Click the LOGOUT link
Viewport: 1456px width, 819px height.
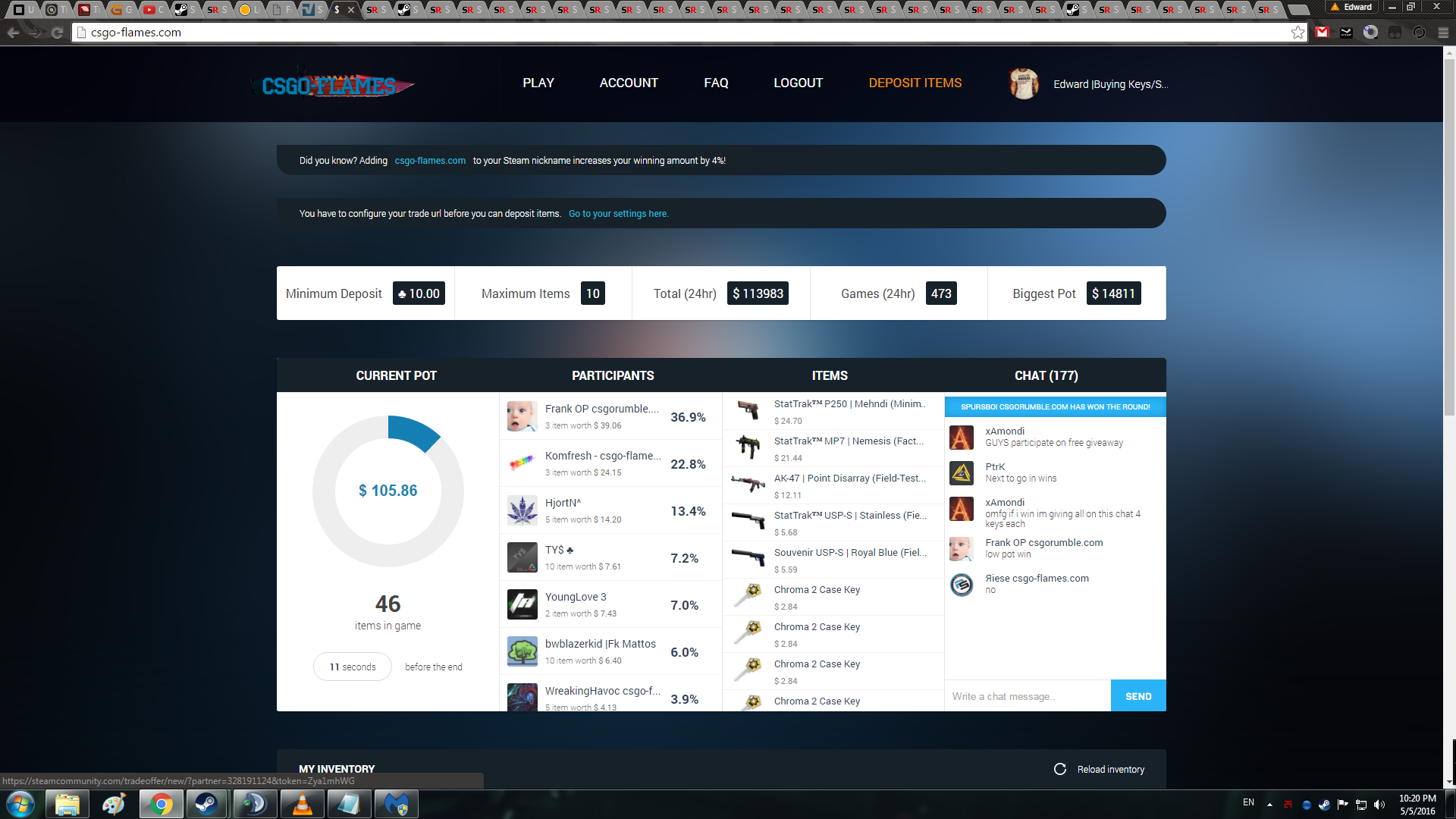click(x=798, y=83)
